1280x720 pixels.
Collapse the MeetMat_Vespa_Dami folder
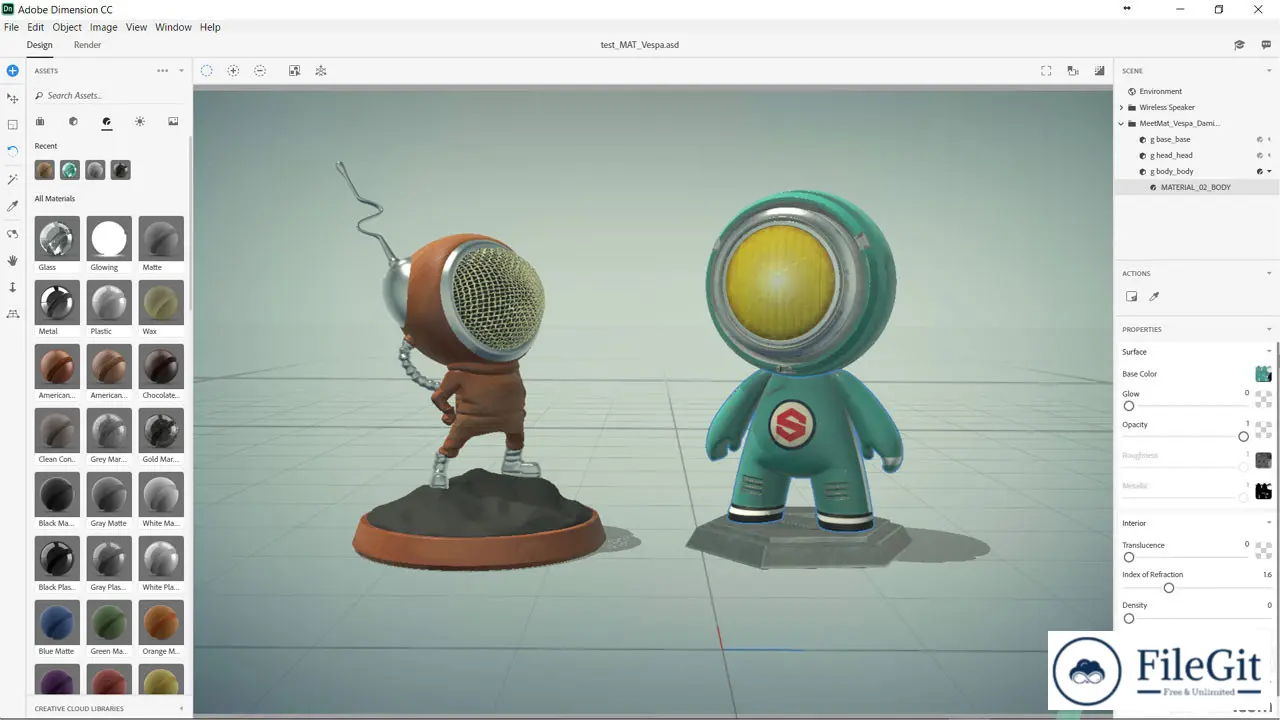(x=1121, y=123)
